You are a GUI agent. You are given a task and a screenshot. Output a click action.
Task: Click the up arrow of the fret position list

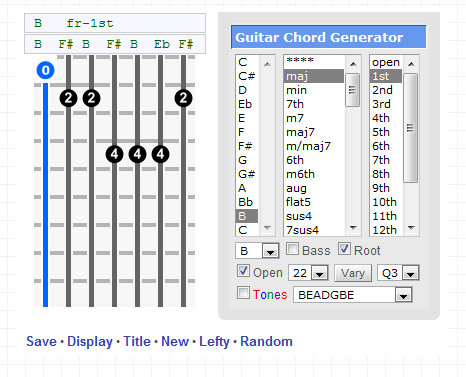tap(411, 64)
